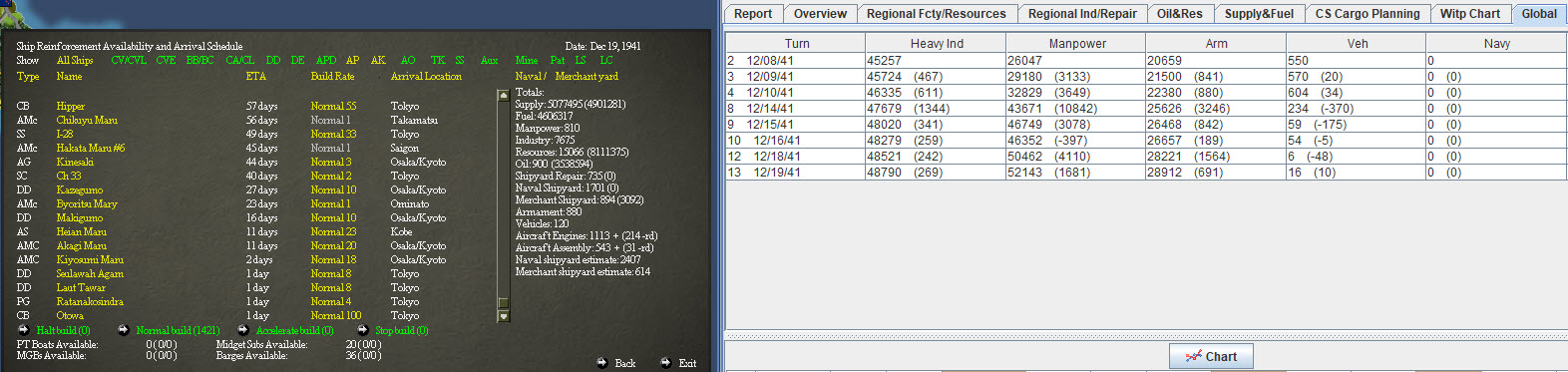Select the 12/19/41 turn row
The image size is (1568, 372).
1146,173
